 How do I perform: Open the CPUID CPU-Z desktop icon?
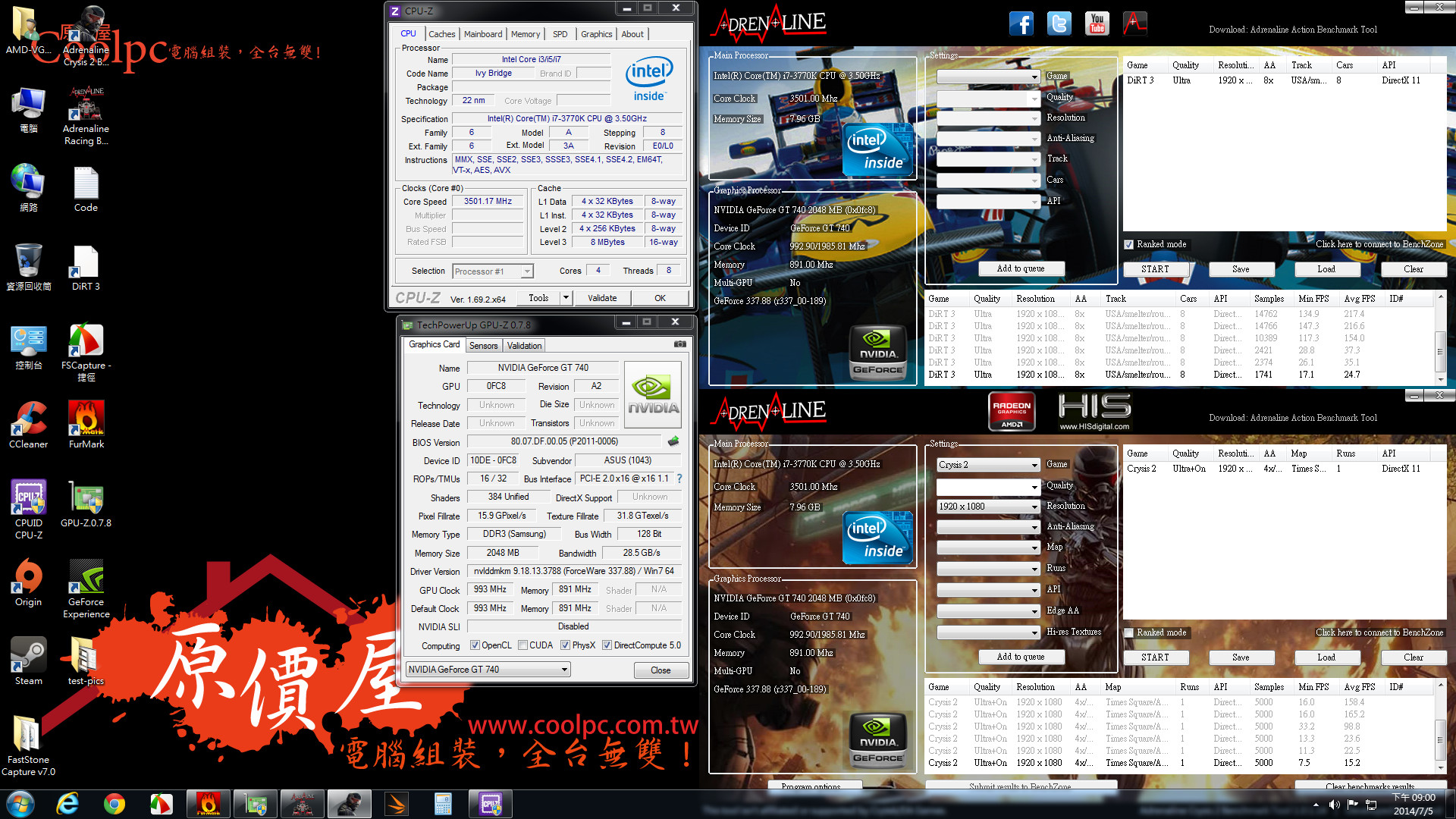[29, 509]
